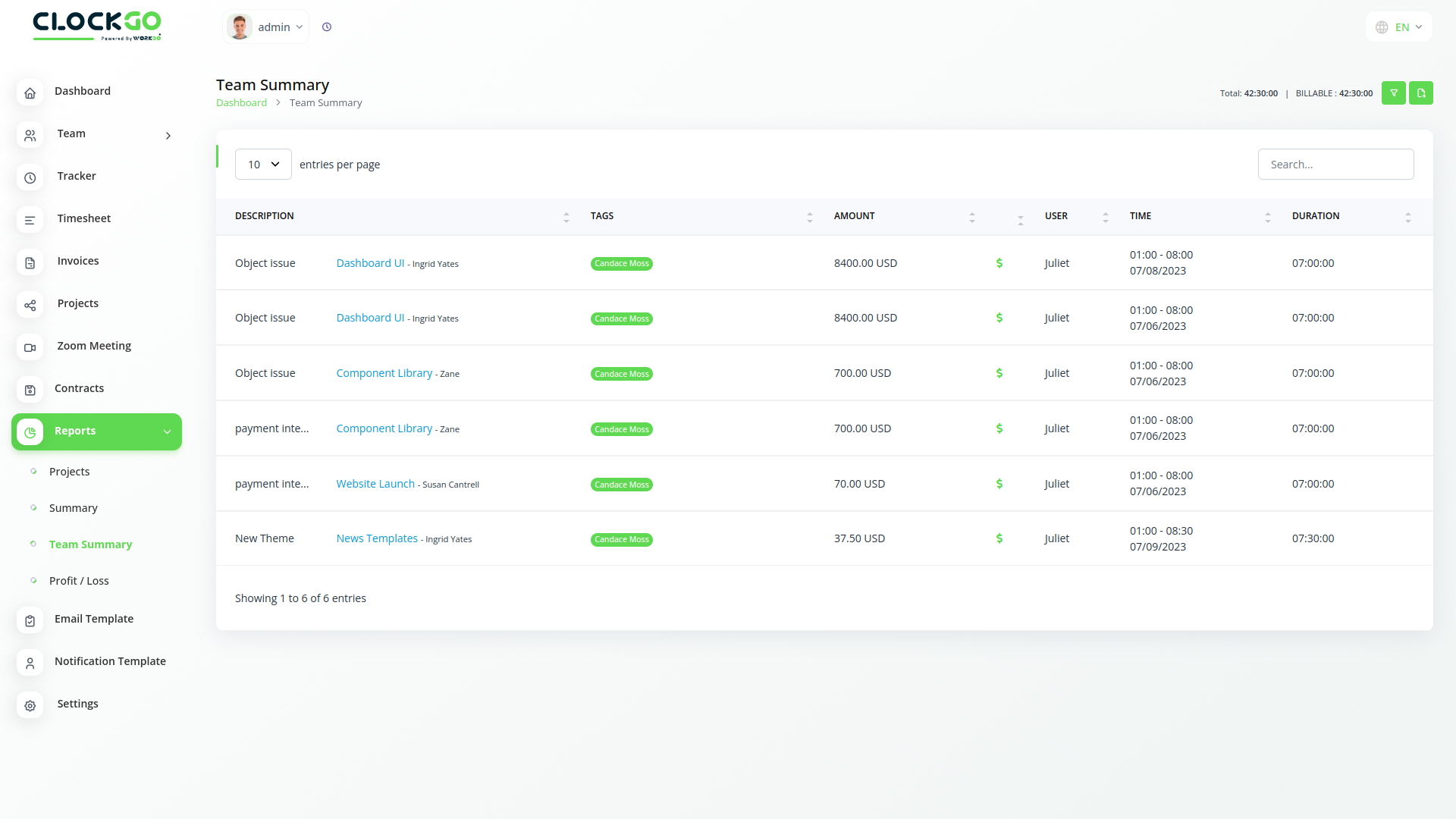Open the entries per page dropdown
Screen dimensions: 1456x819
click(x=263, y=165)
